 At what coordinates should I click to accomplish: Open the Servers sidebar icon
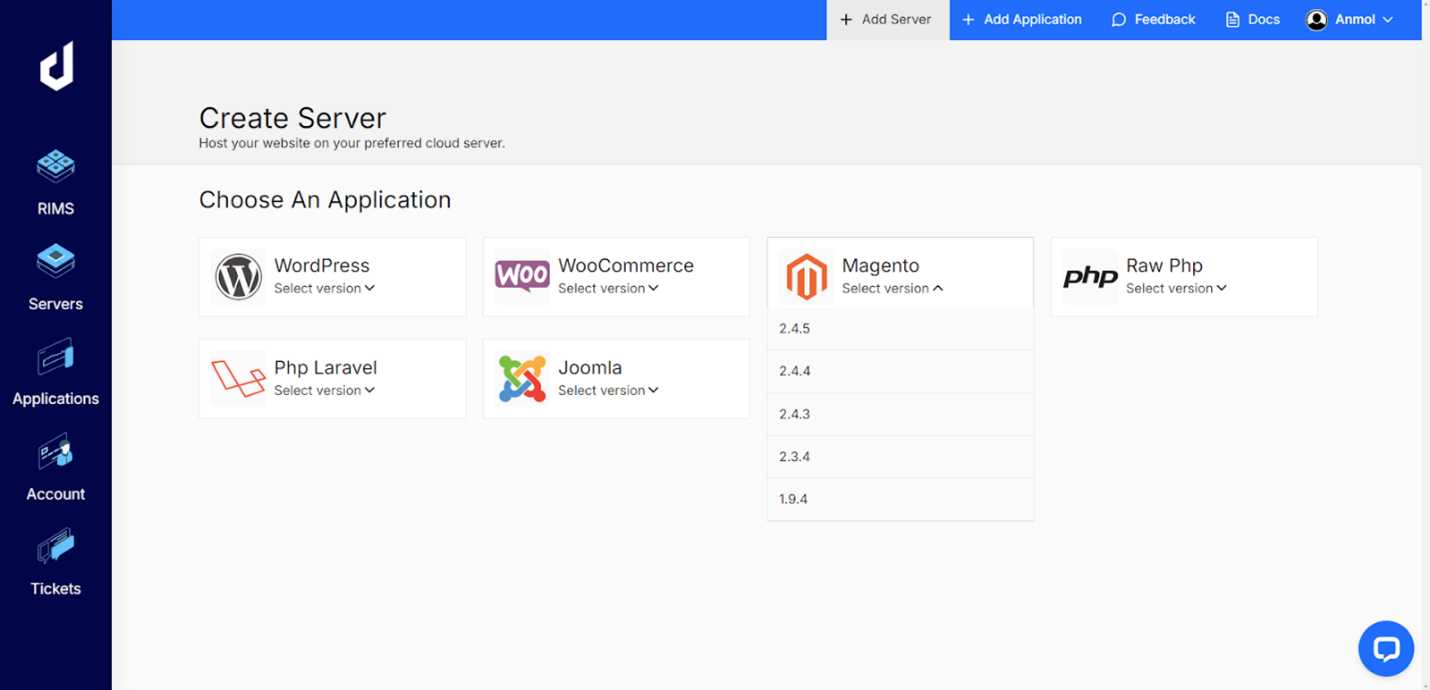pyautogui.click(x=56, y=260)
